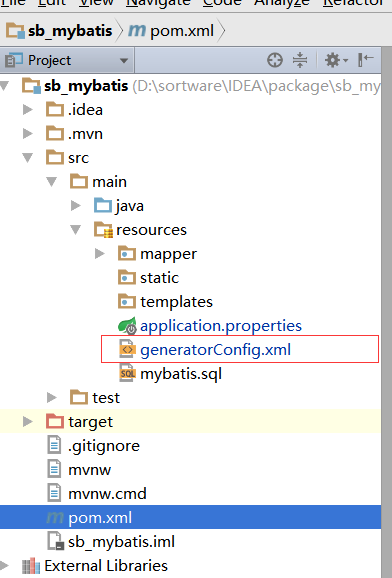Open the Code menu
The width and height of the screenshot is (392, 578).
(x=222, y=3)
